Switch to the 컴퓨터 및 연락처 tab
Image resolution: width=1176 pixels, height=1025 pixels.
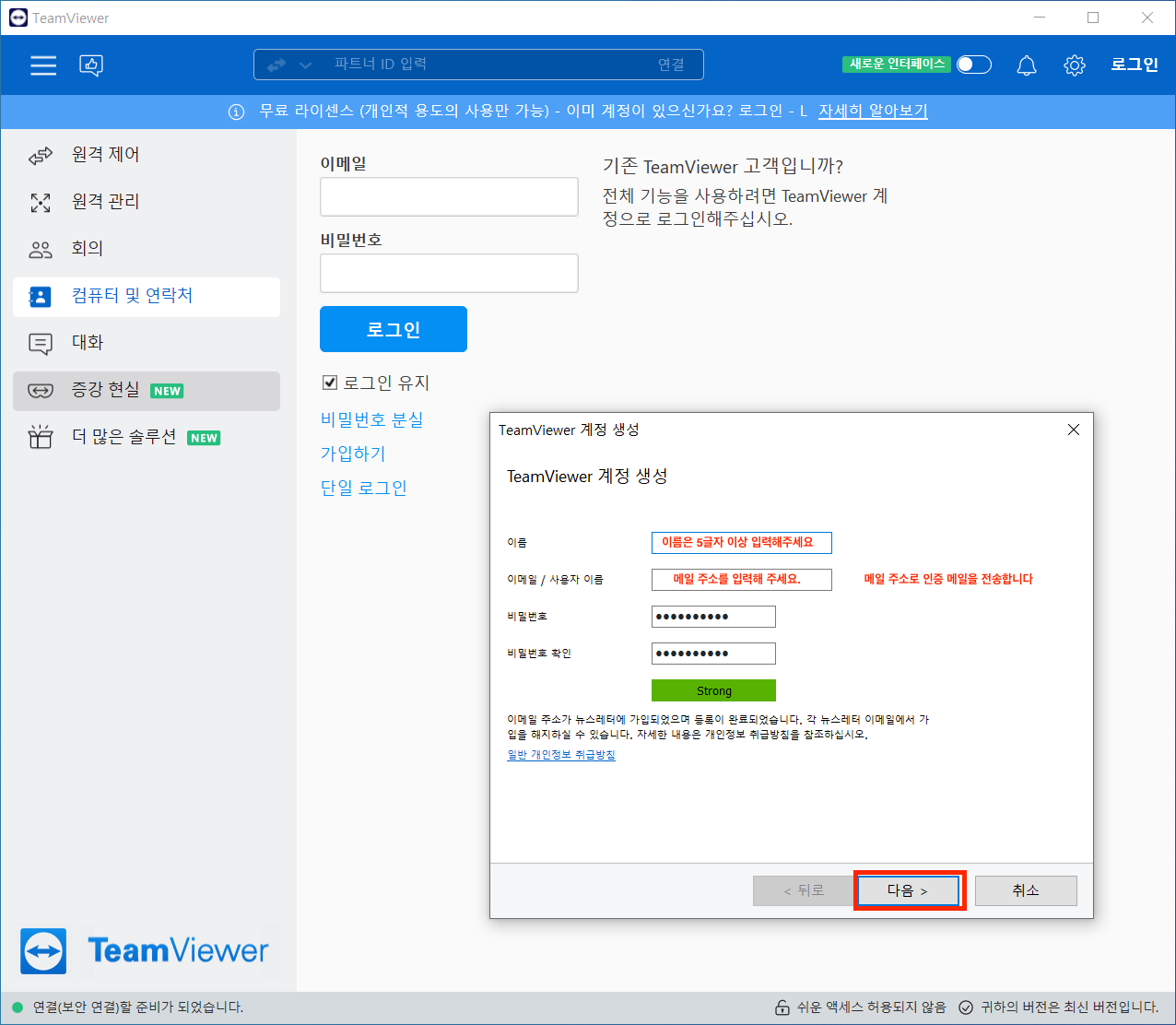coord(41,297)
